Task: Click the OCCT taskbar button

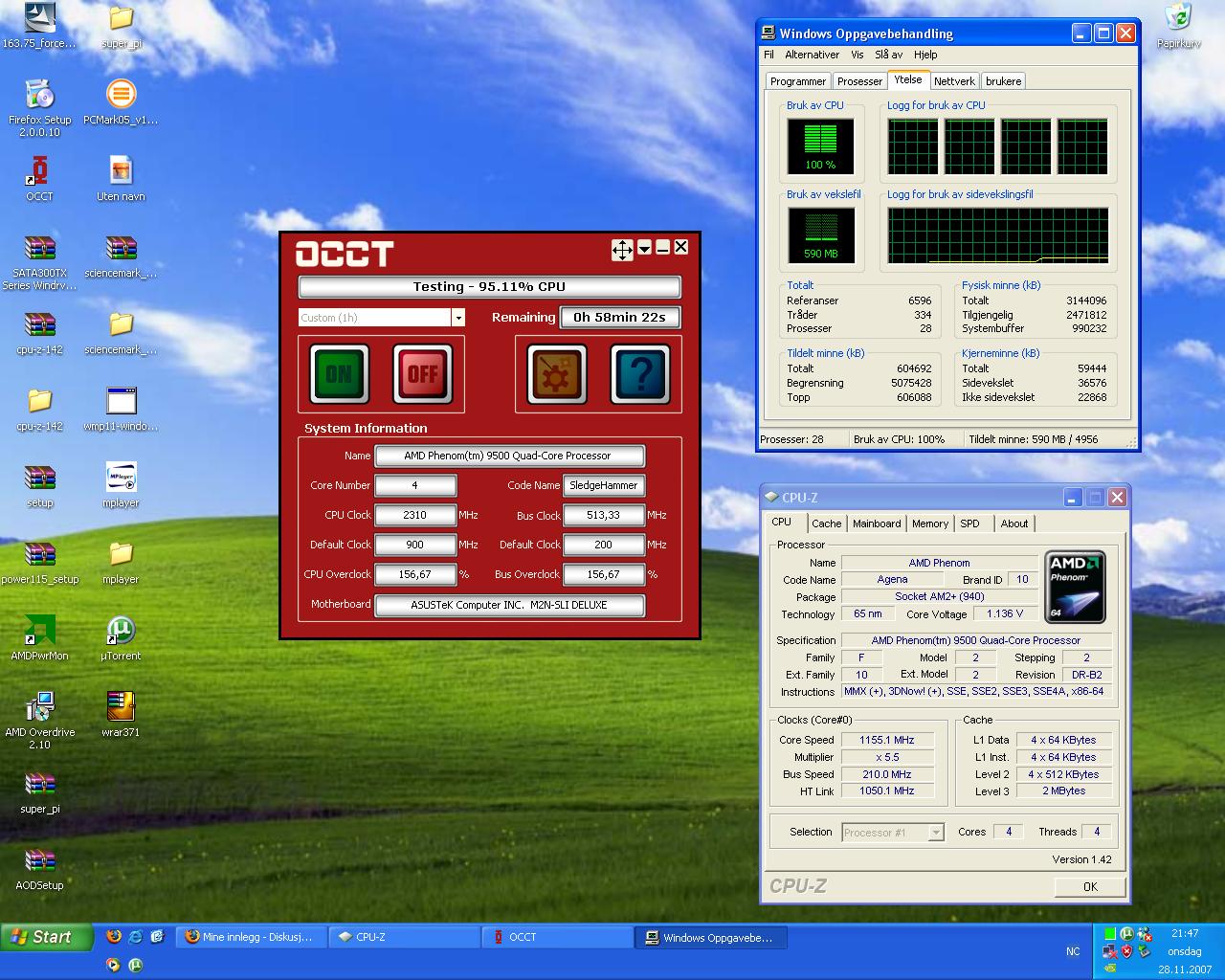Action: click(559, 937)
